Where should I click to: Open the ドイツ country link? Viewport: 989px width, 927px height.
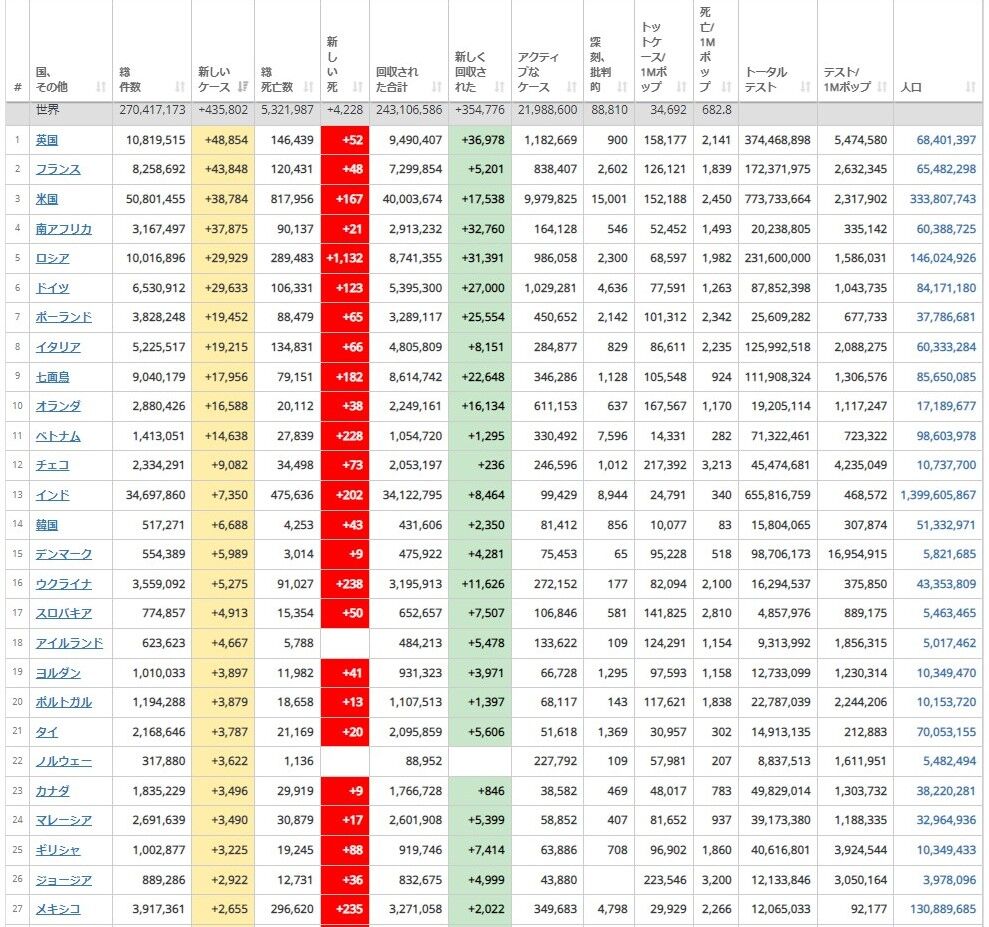pos(52,288)
